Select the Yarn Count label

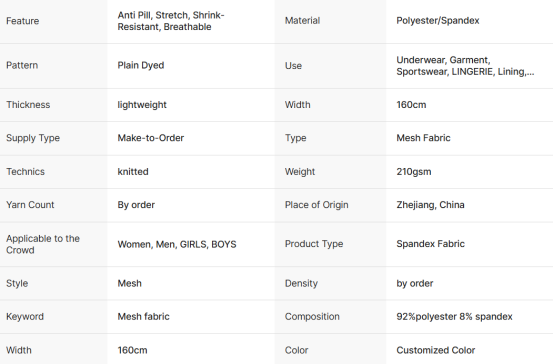pyautogui.click(x=30, y=205)
